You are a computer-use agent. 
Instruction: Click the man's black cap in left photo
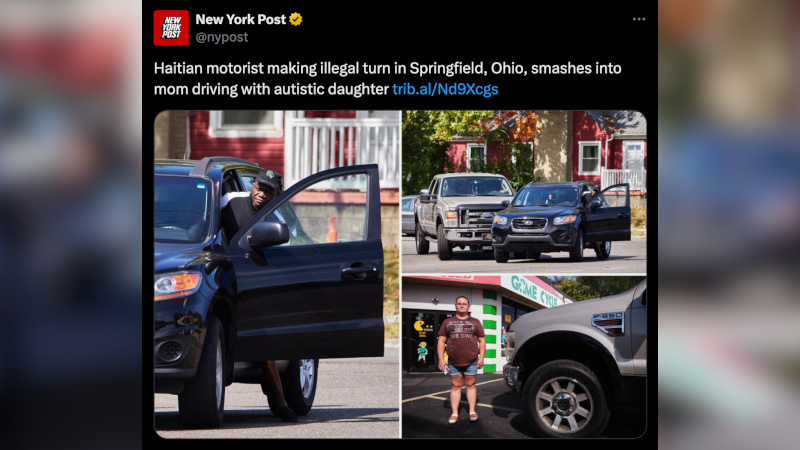pos(269,180)
